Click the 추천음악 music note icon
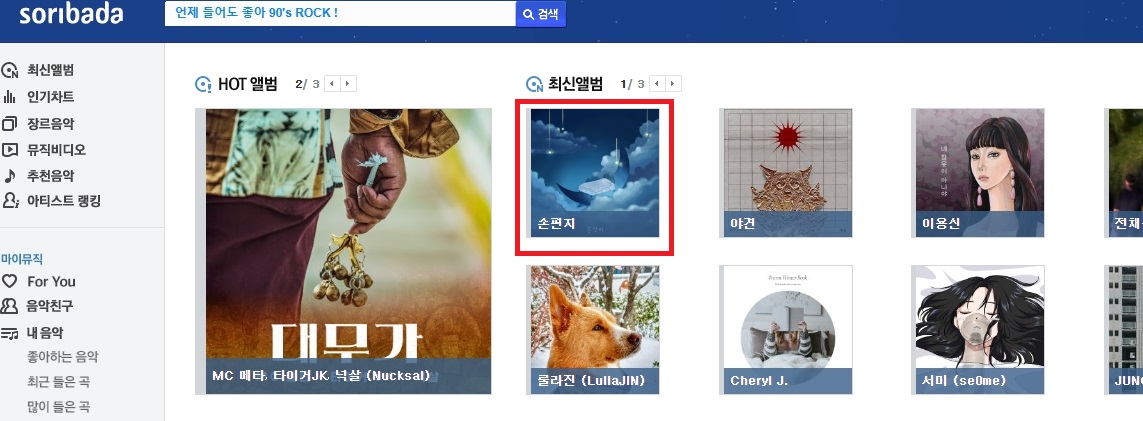 pyautogui.click(x=9, y=176)
